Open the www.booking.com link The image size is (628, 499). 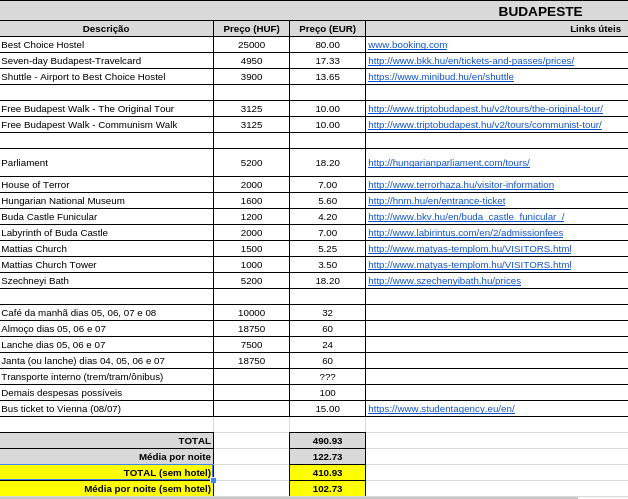407,45
